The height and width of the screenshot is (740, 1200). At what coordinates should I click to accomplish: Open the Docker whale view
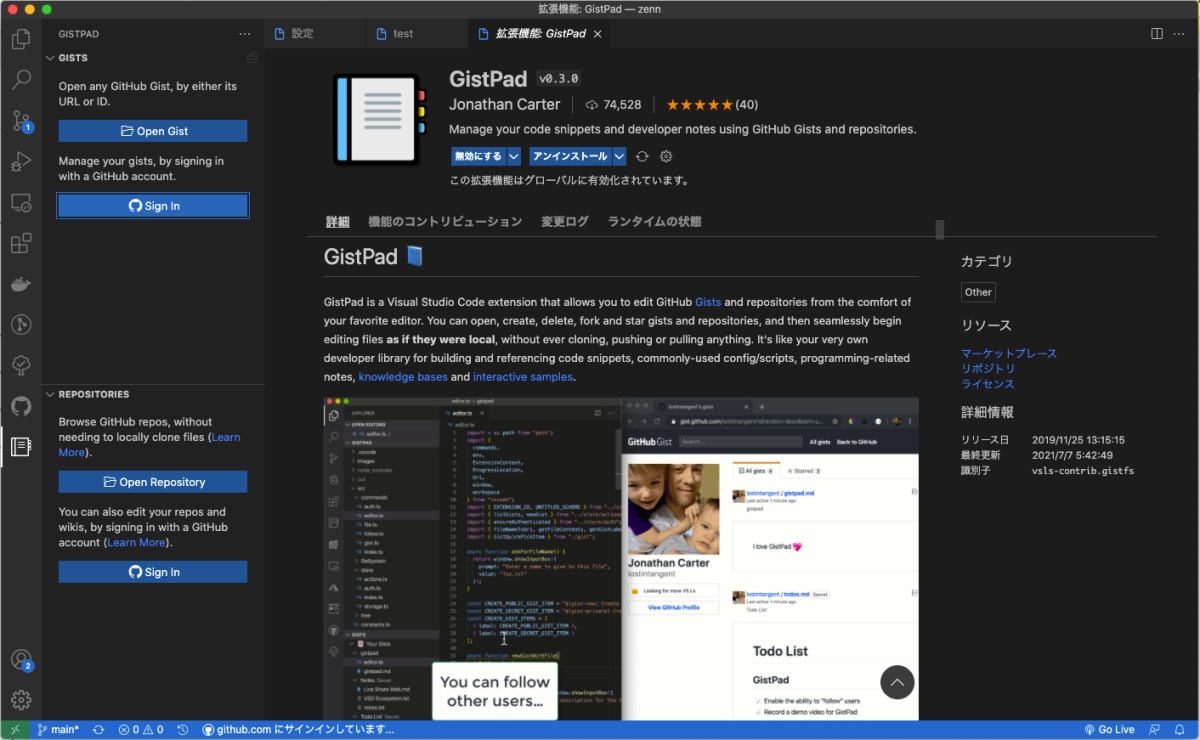point(20,284)
